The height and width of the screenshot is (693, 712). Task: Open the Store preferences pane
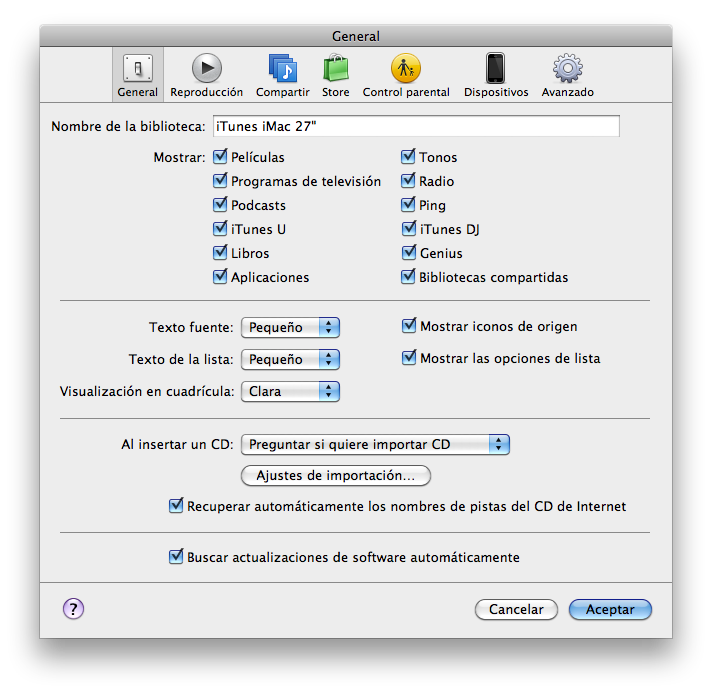tap(335, 75)
